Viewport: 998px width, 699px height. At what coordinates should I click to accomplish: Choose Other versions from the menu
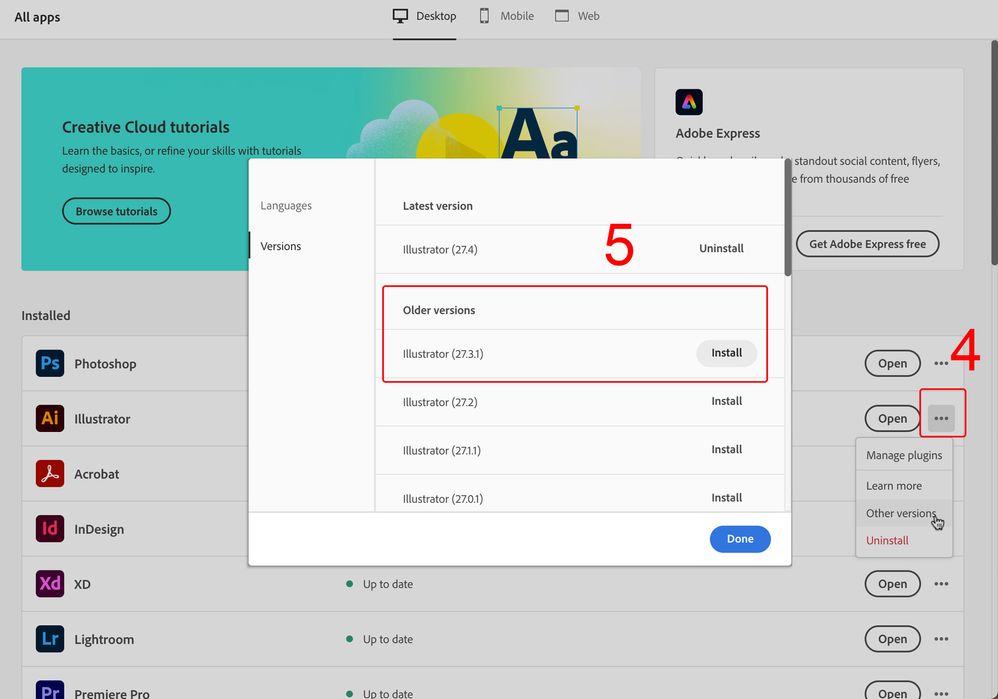point(904,513)
